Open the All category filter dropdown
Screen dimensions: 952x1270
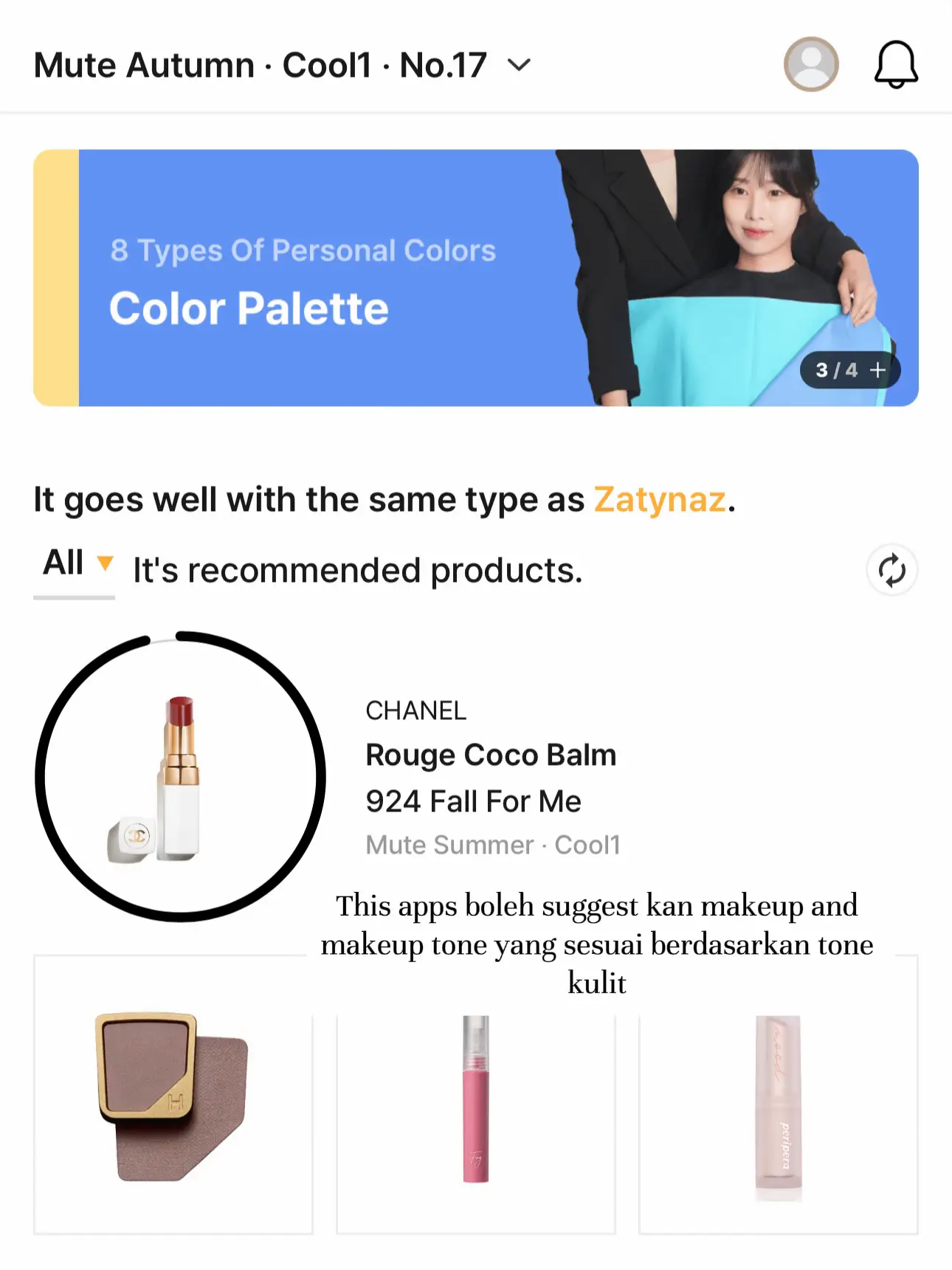pos(77,565)
